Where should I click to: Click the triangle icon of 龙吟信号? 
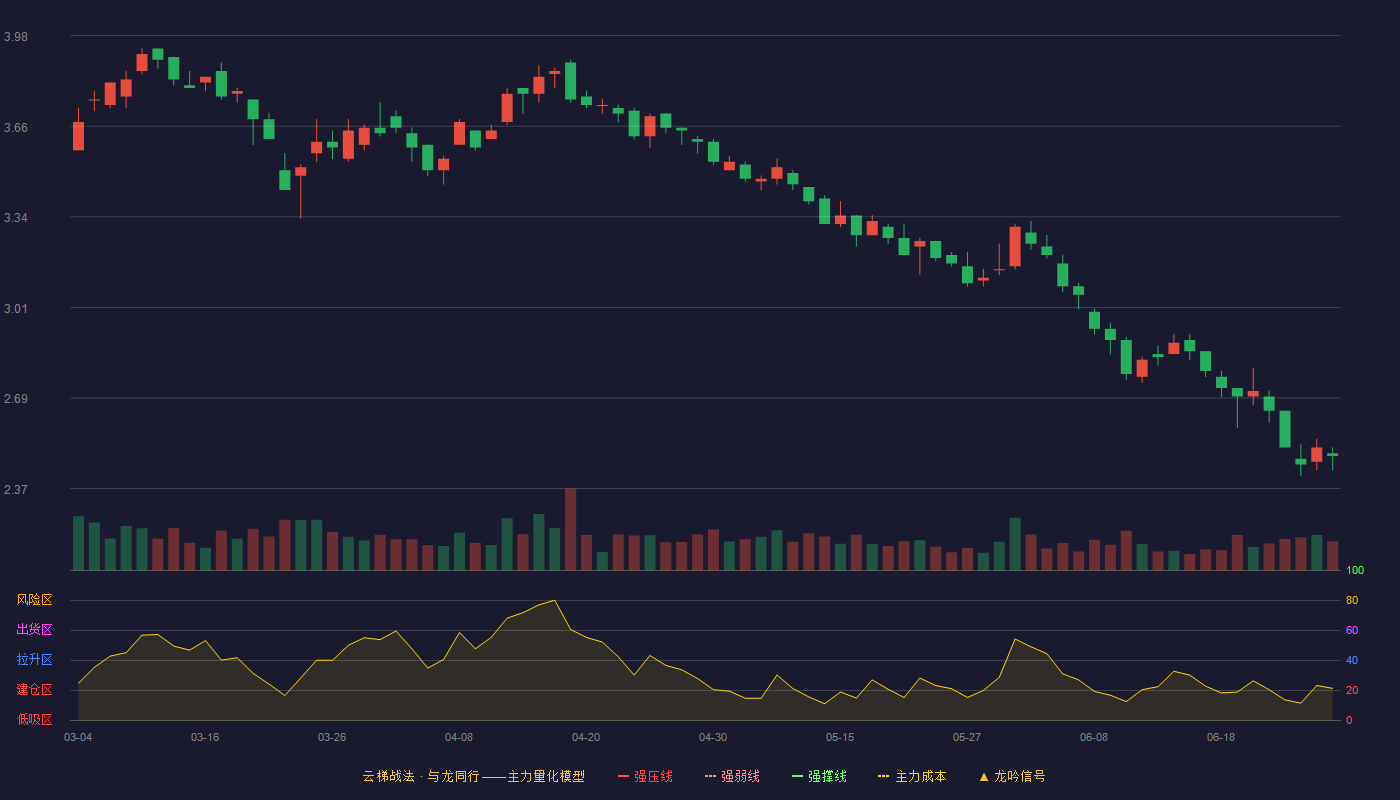pos(983,776)
